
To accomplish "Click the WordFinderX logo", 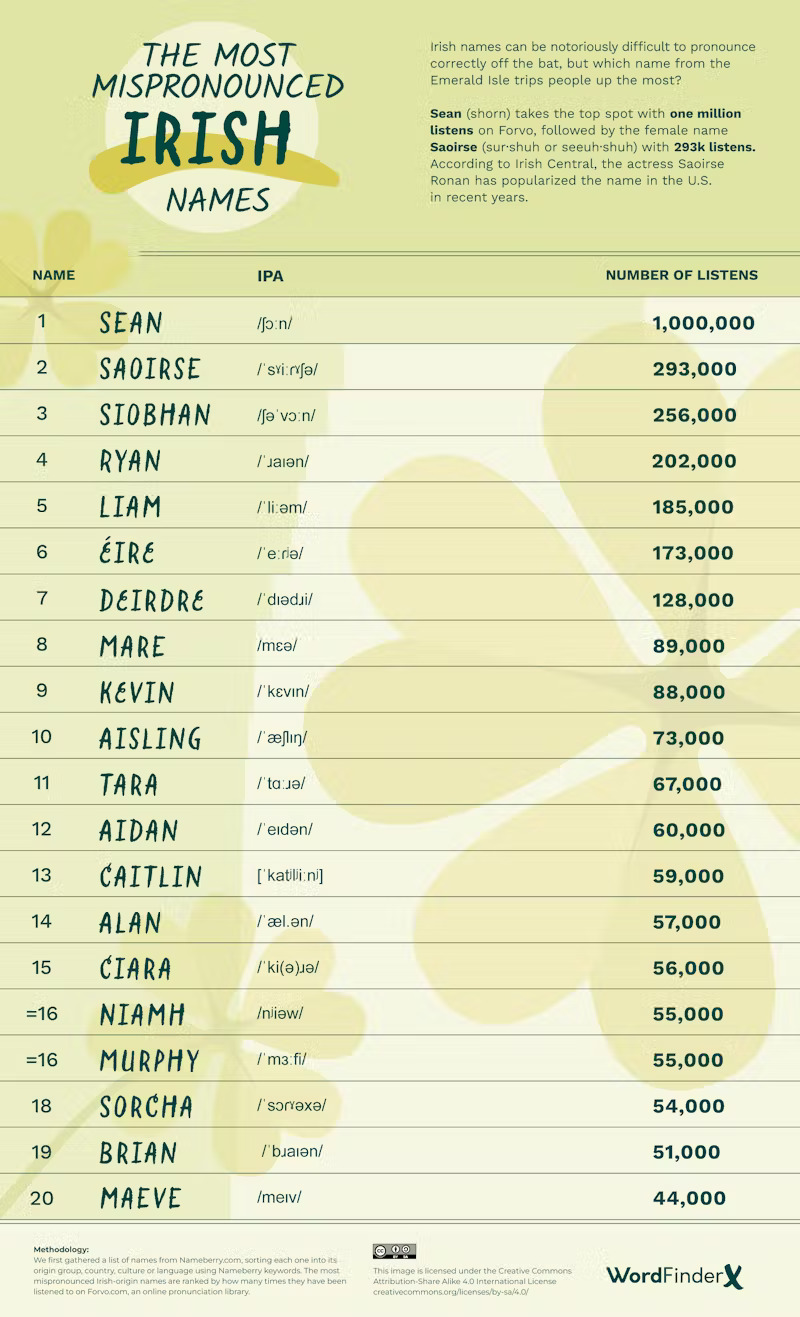I will 675,1275.
